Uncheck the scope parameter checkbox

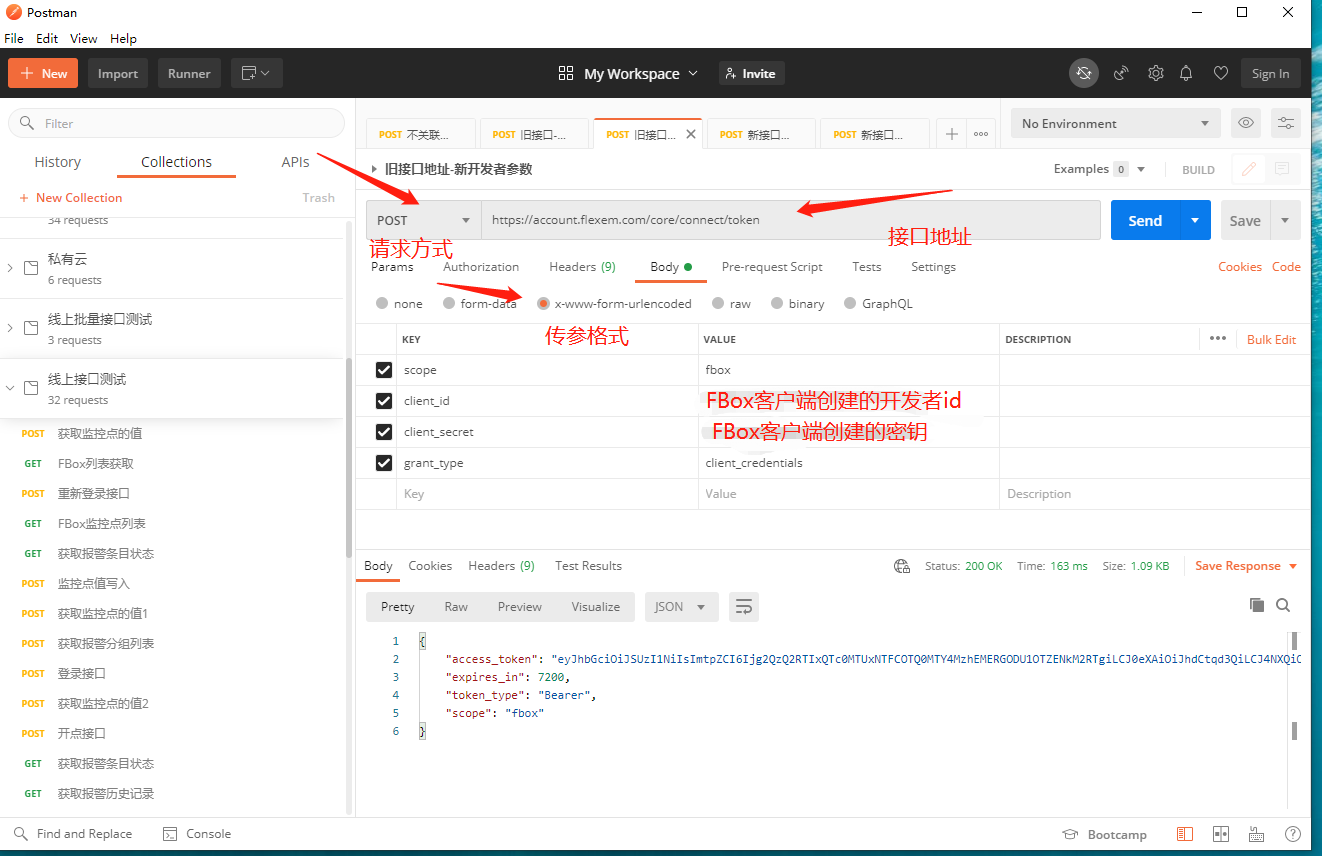[x=384, y=370]
